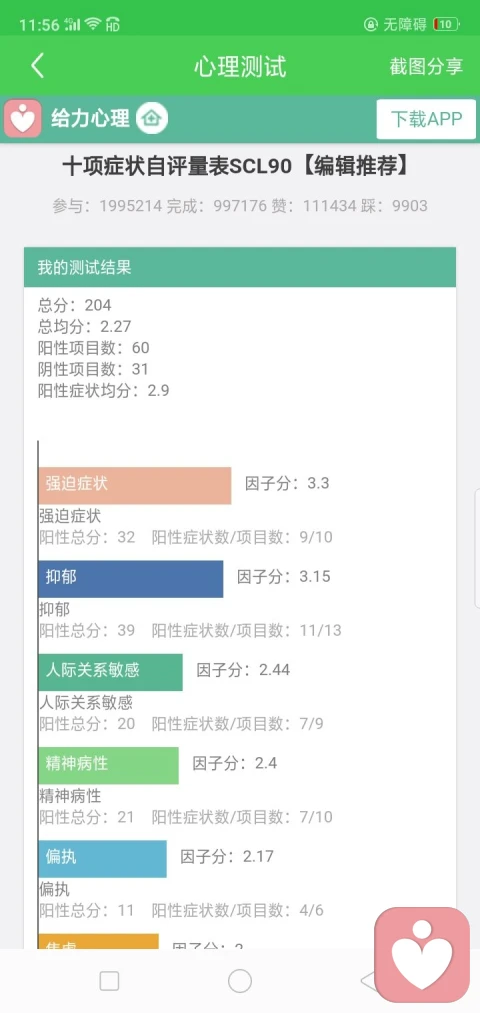Tap the SCL90 test title heading
The image size is (480, 1013).
[236, 166]
